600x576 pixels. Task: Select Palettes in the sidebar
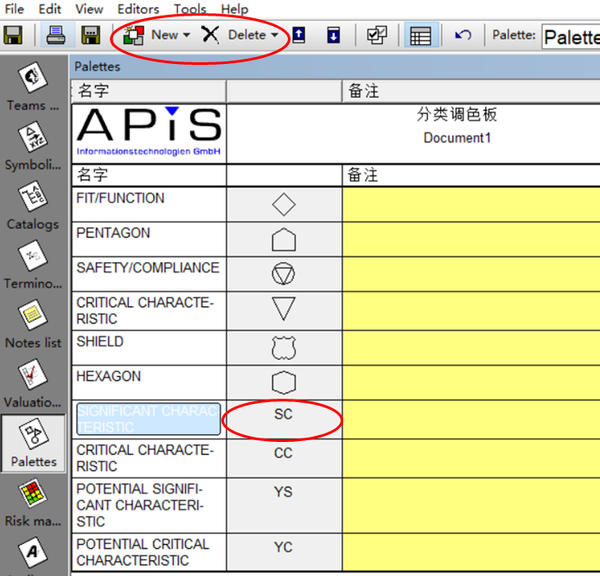pos(33,443)
